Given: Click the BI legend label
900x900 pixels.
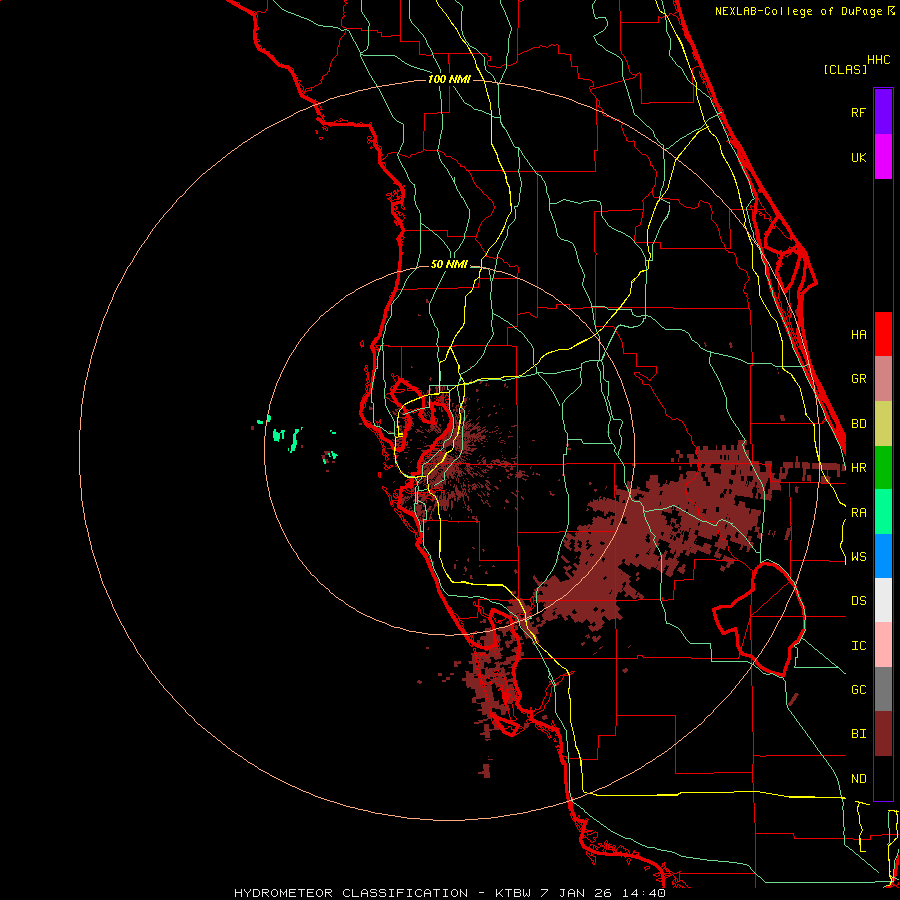Looking at the screenshot, I should (858, 734).
